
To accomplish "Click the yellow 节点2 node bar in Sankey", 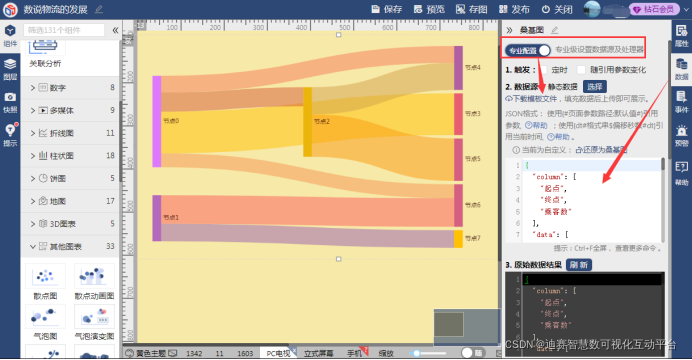I will pos(308,122).
